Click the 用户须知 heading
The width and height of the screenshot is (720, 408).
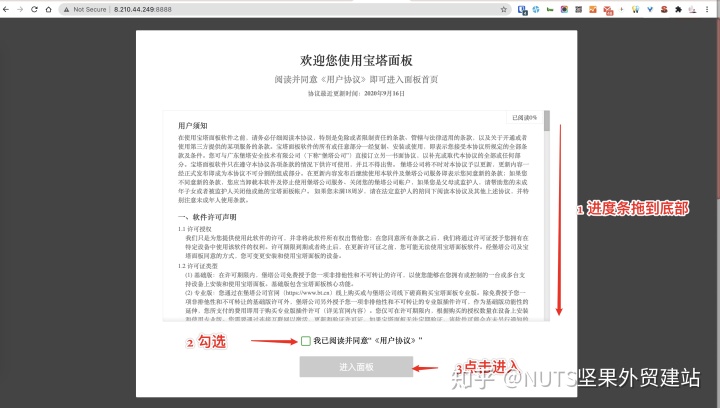[x=193, y=126]
